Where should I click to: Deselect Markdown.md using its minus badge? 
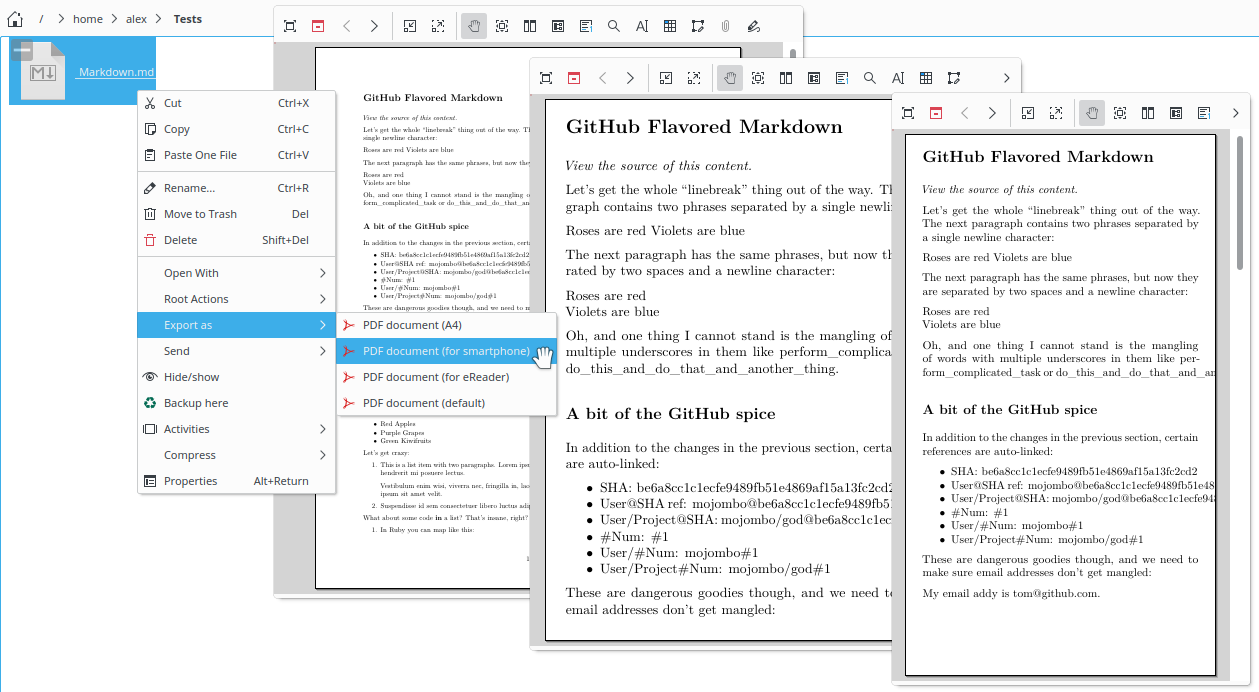click(23, 50)
